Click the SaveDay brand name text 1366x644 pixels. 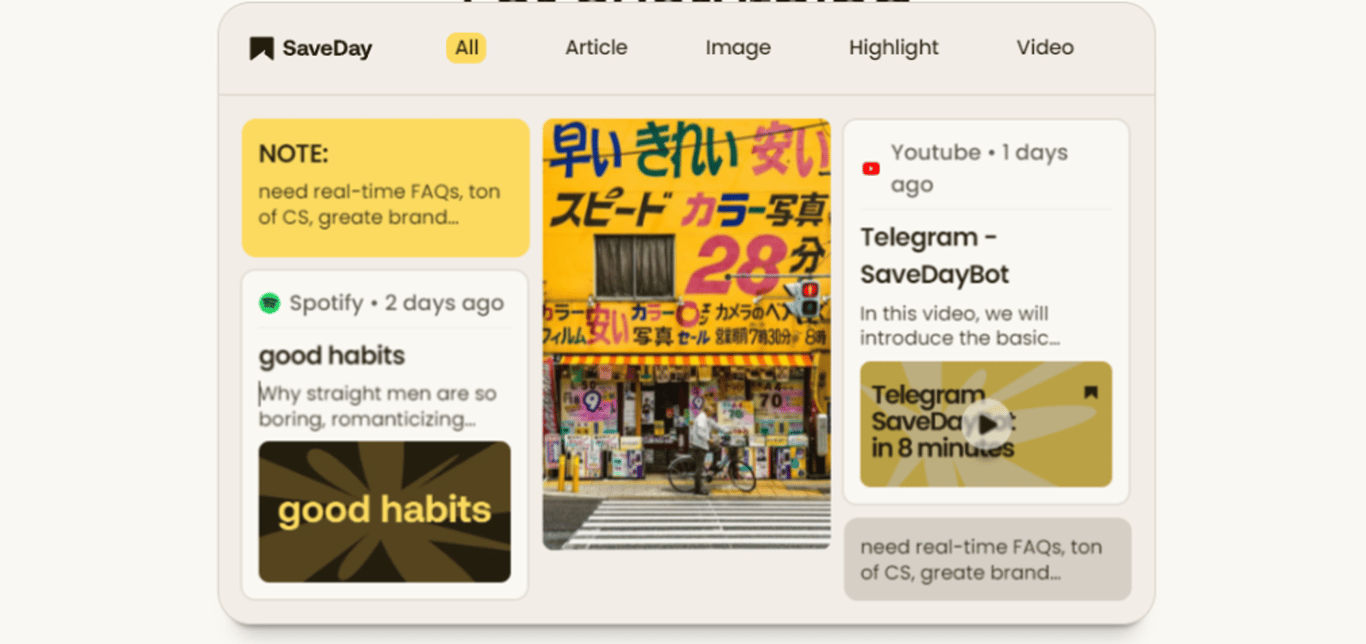pyautogui.click(x=327, y=48)
